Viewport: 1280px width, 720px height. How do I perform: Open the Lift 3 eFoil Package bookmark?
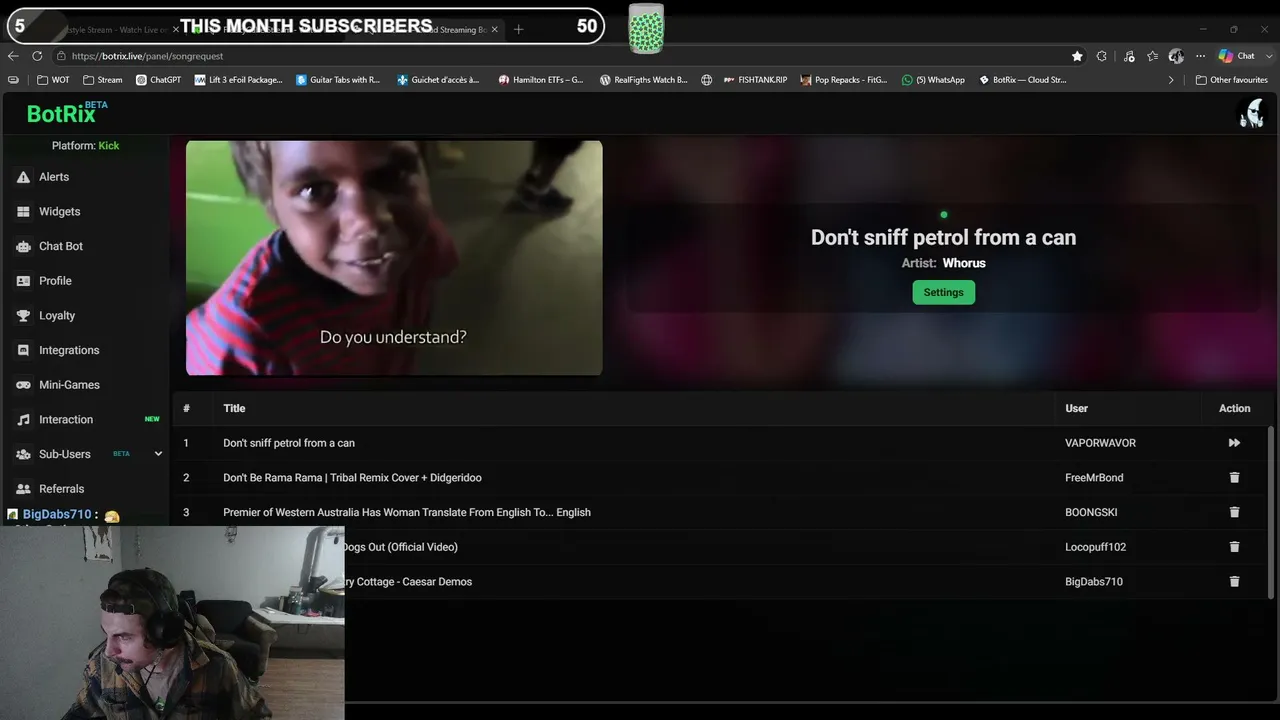(x=239, y=80)
